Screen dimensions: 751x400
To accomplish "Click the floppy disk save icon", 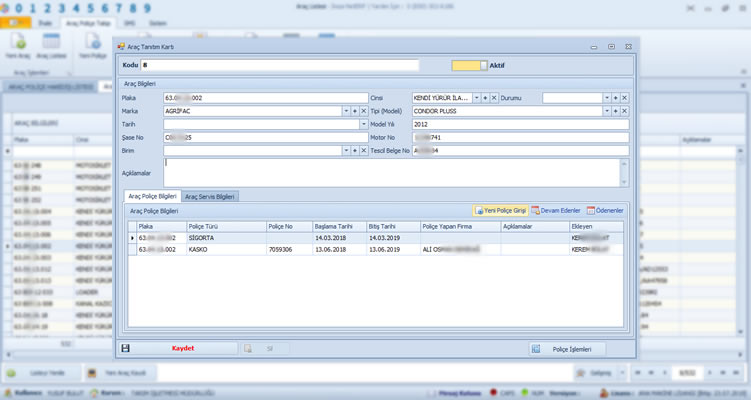I will click(x=125, y=348).
